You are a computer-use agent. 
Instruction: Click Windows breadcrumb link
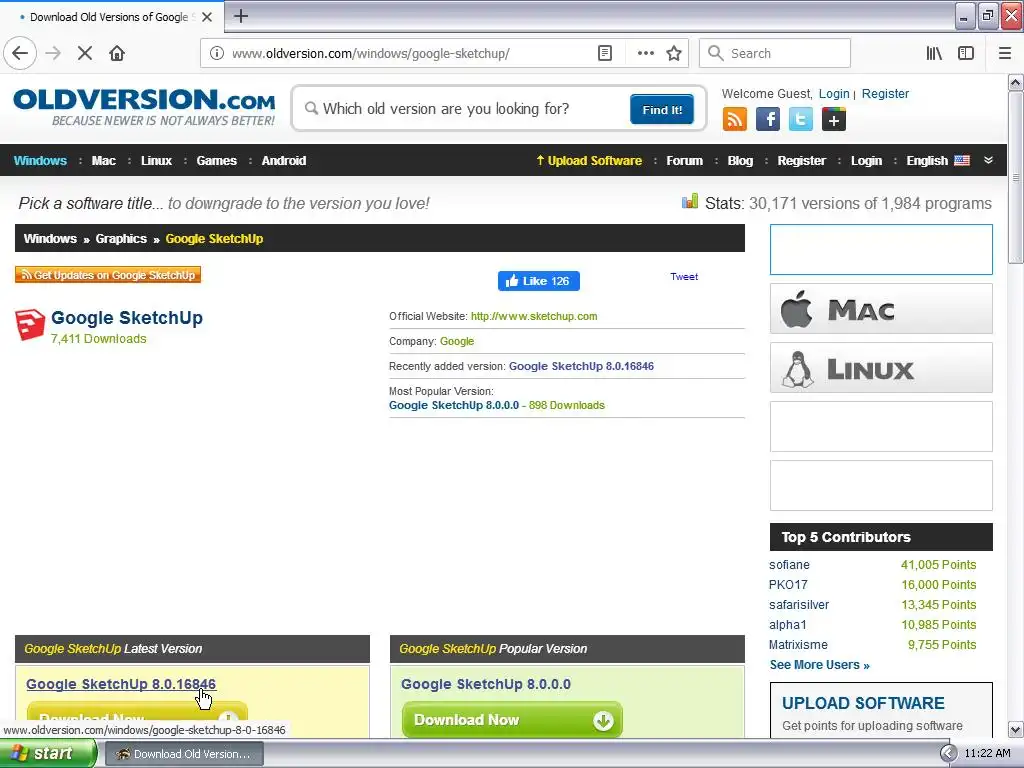tap(50, 238)
